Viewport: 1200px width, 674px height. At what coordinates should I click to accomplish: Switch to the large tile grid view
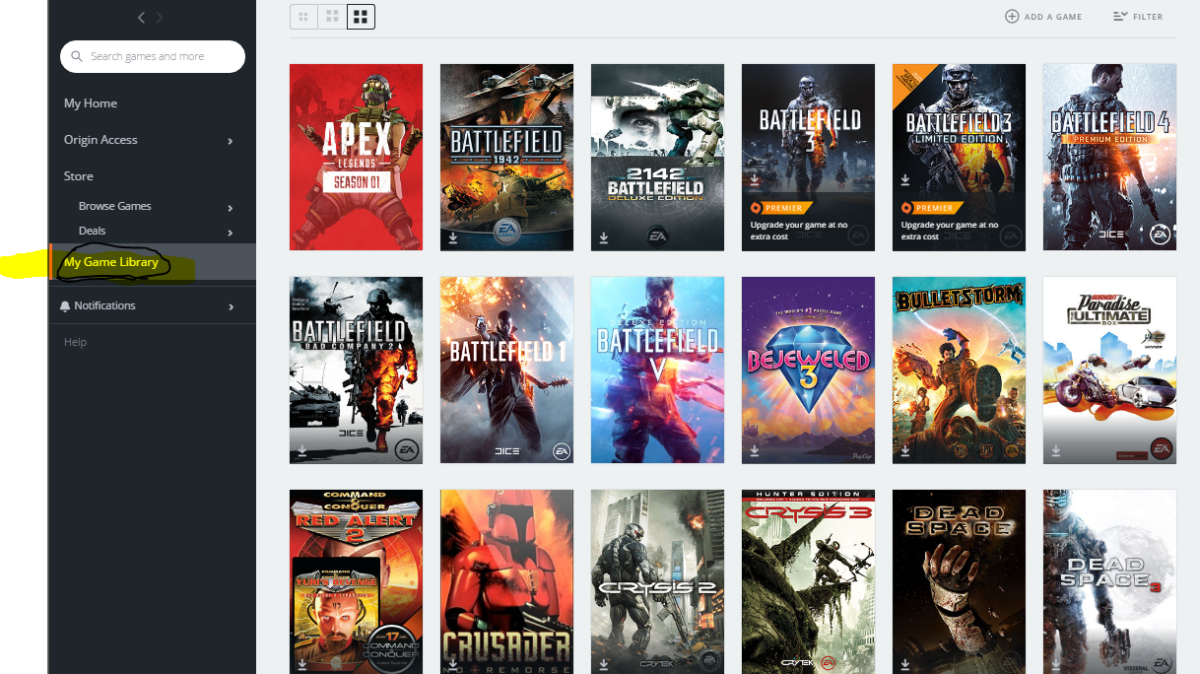(361, 17)
